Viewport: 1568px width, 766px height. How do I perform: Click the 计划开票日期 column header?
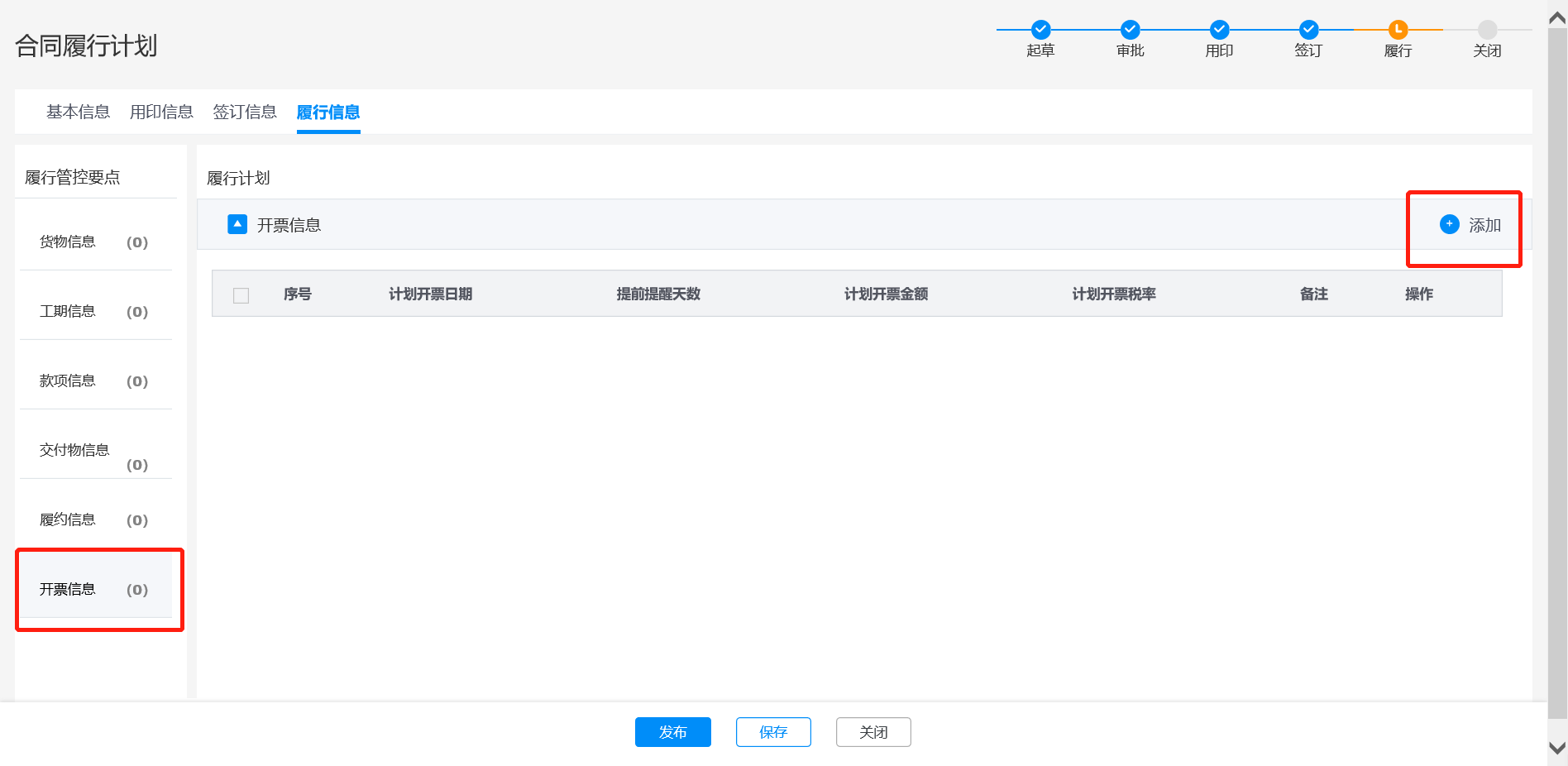point(430,294)
